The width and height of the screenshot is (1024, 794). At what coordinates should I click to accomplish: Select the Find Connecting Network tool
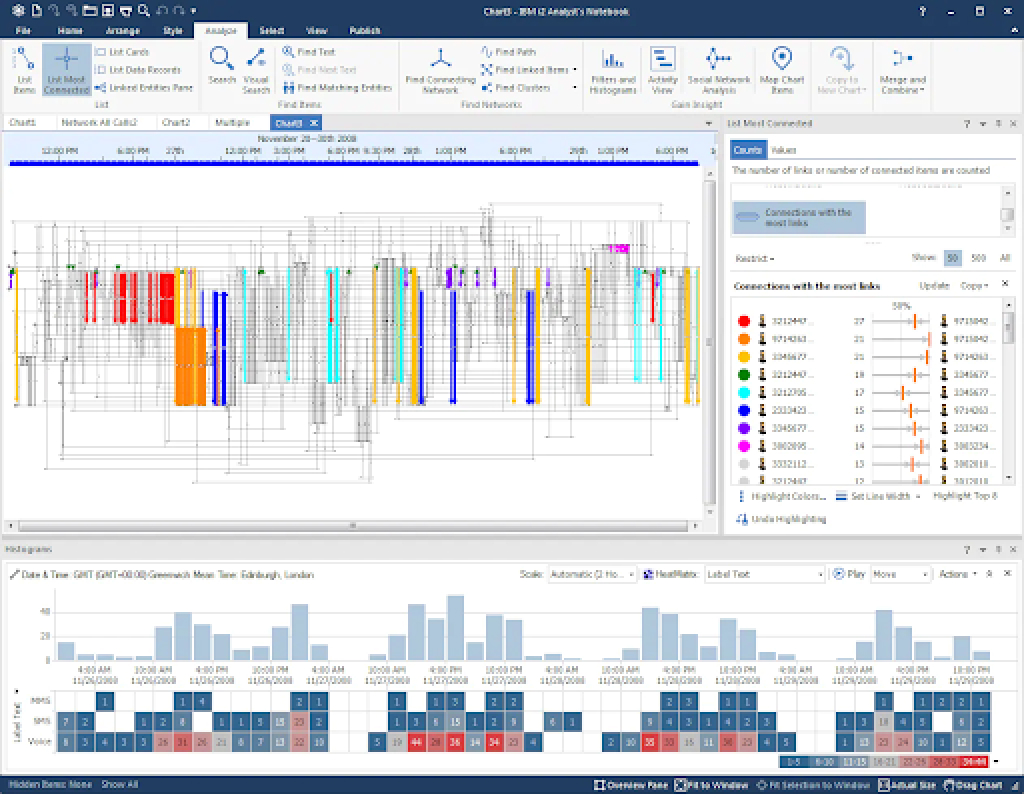point(440,70)
